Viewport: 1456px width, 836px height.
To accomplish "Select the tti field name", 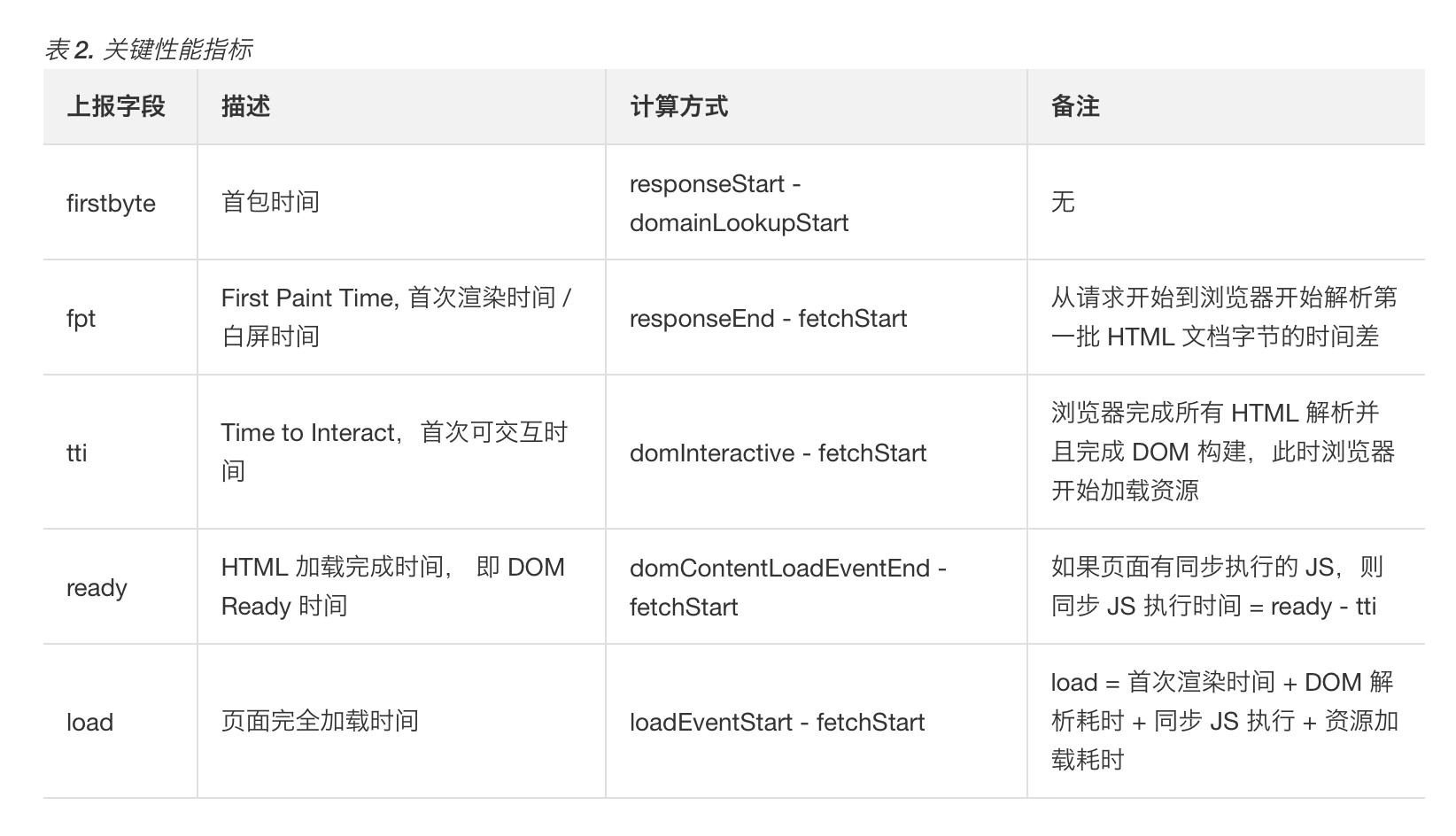I will (77, 453).
